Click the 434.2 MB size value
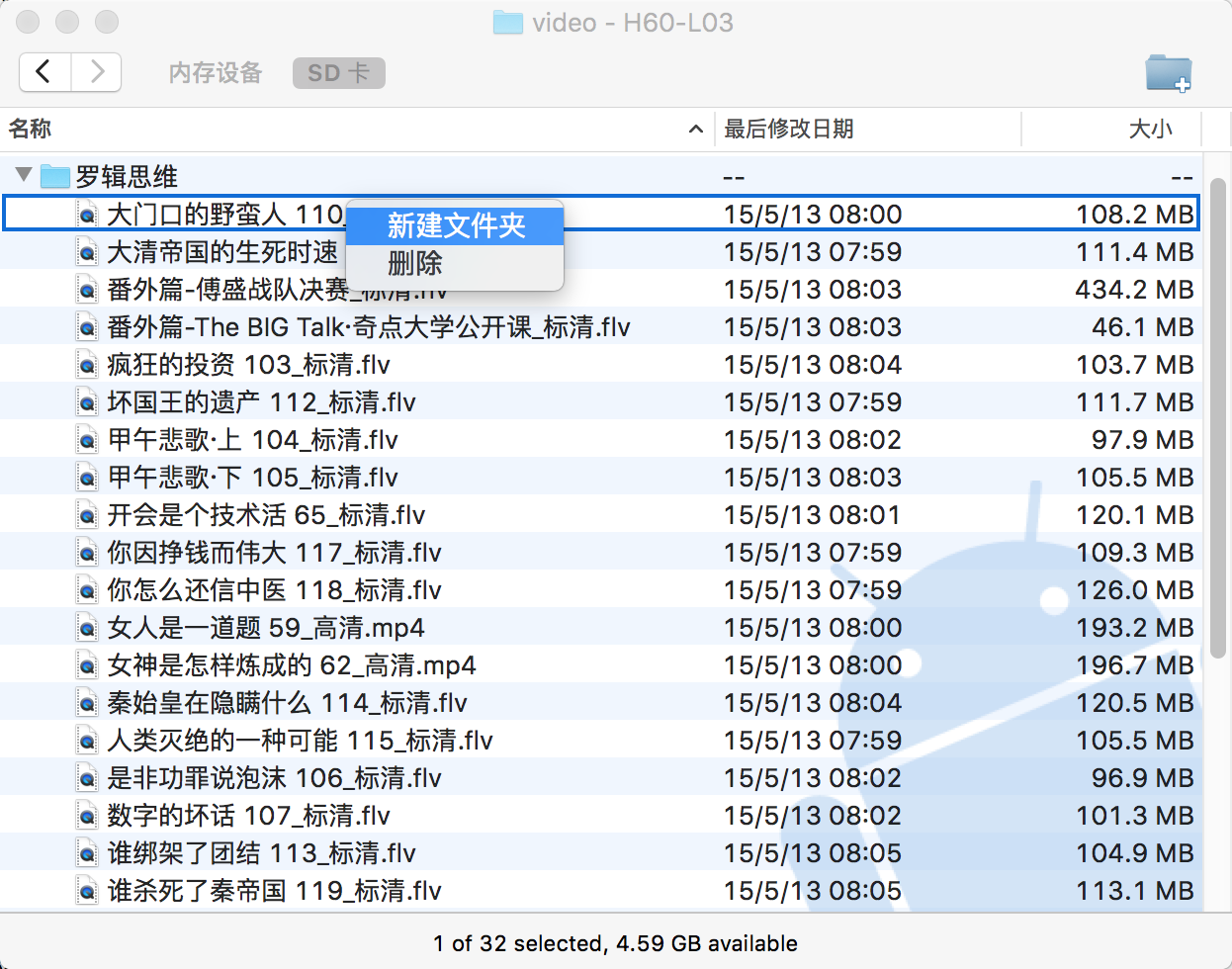 coord(1134,290)
